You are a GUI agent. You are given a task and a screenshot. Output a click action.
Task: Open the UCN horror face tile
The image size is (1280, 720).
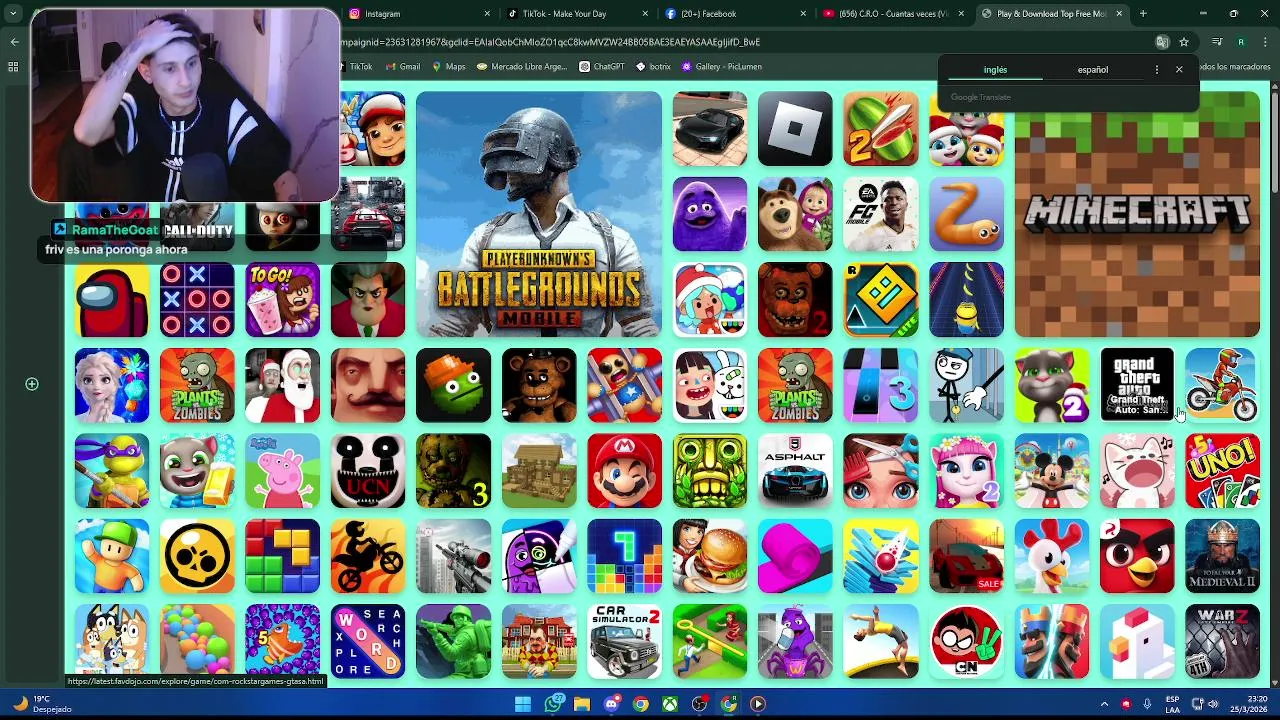click(x=368, y=471)
